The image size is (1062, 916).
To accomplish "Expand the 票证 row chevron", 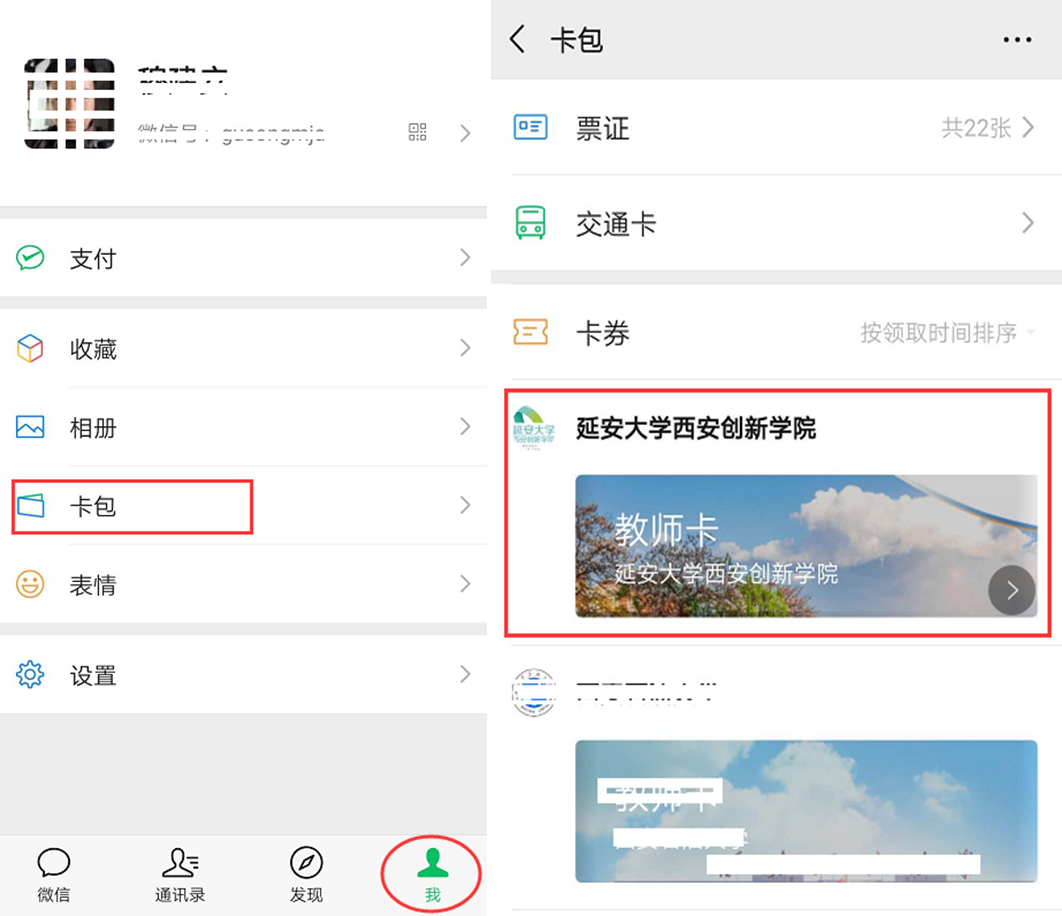I will [1028, 127].
